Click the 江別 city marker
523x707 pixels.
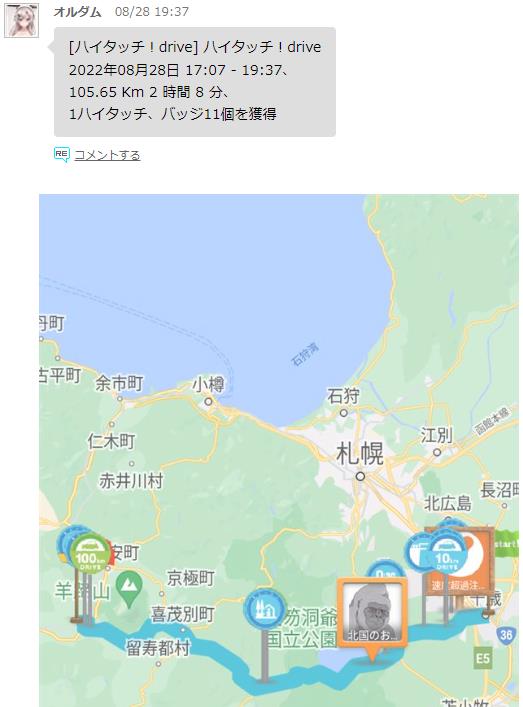[436, 452]
